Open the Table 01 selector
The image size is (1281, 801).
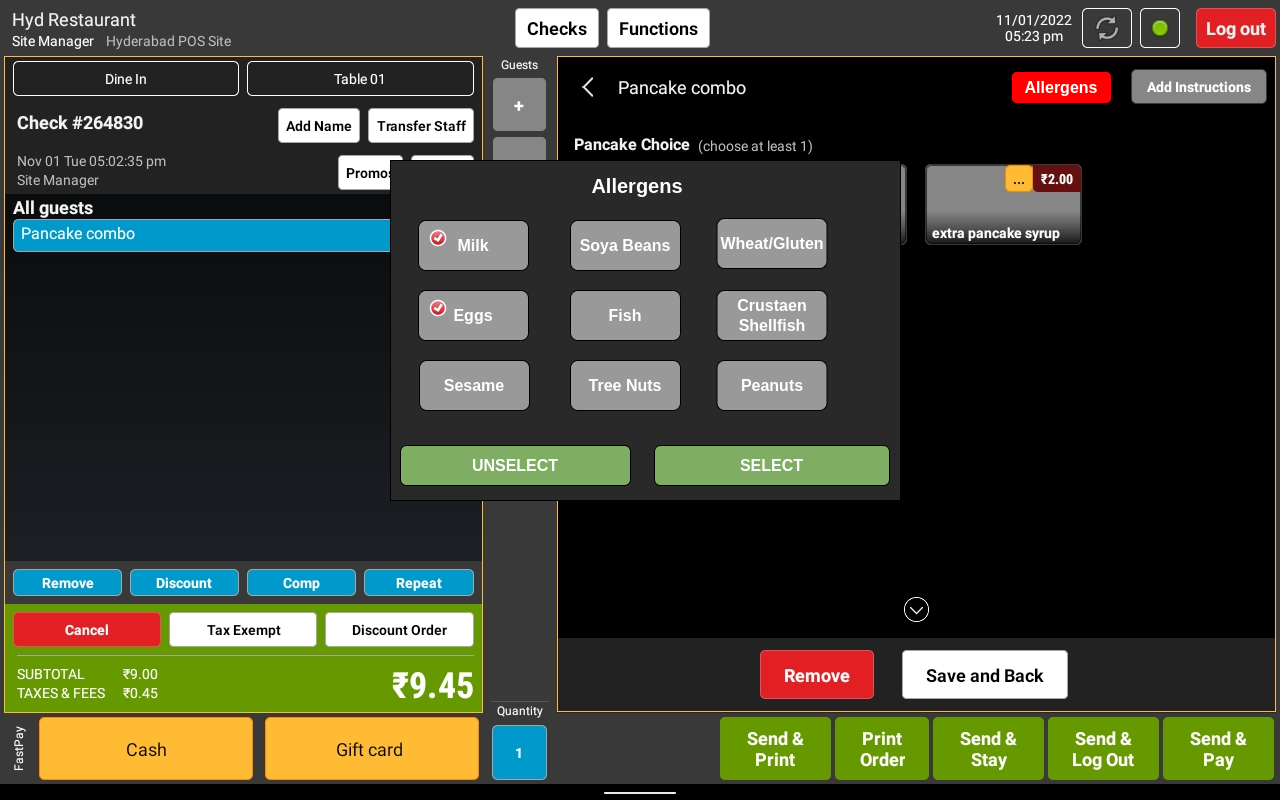pyautogui.click(x=360, y=79)
